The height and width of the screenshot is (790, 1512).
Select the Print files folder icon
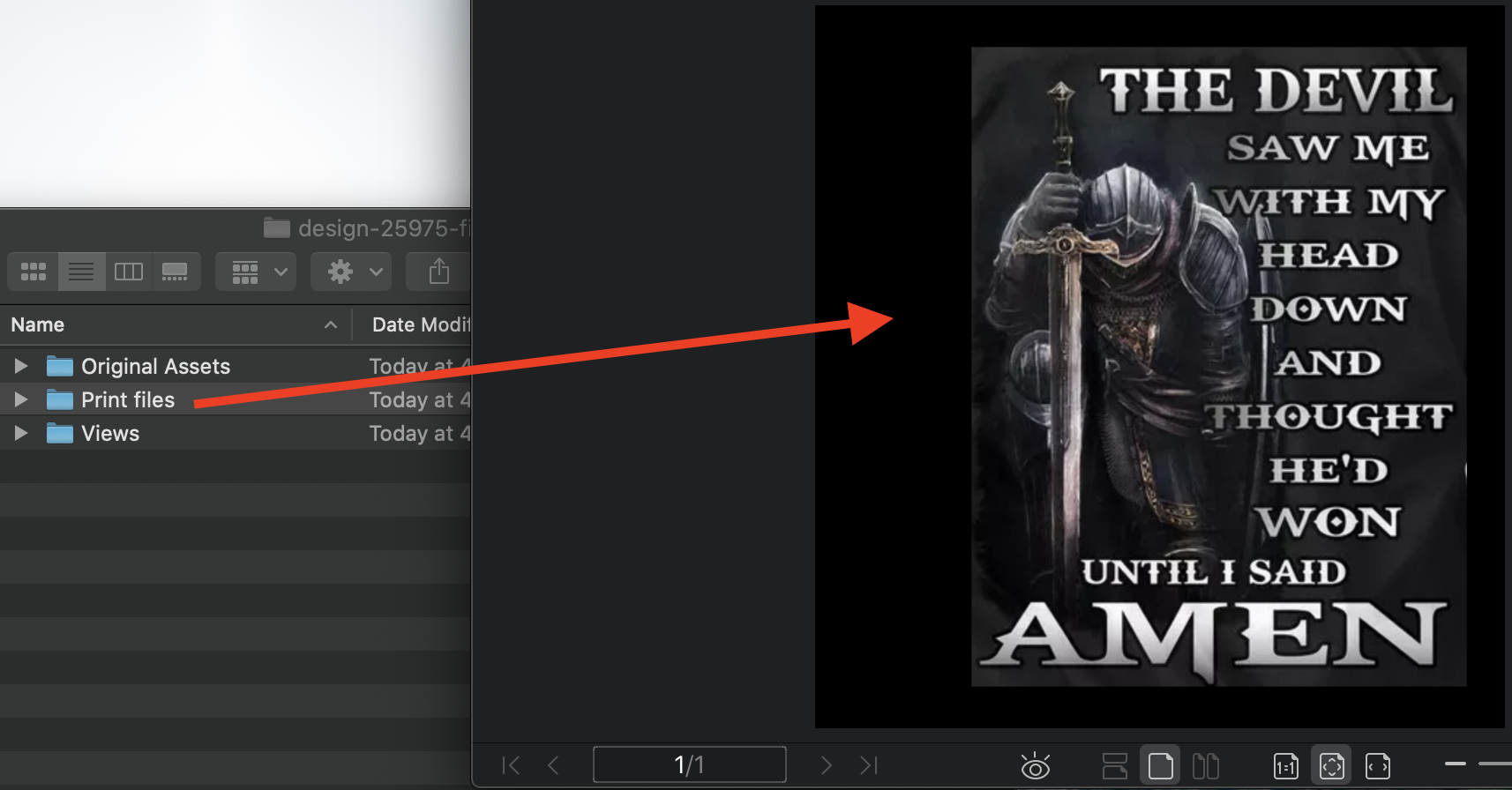pos(59,399)
